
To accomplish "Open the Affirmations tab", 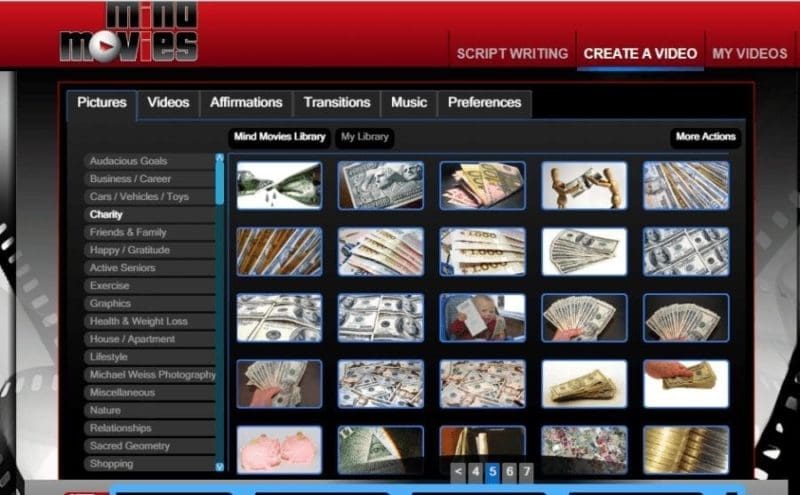I will [246, 103].
